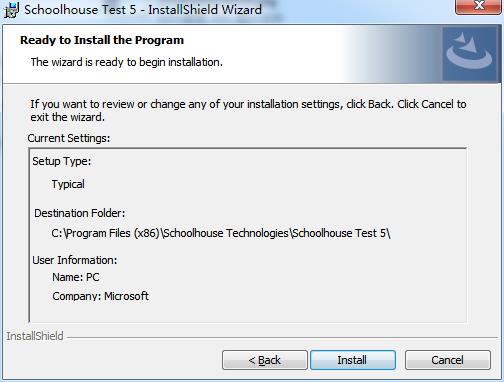The height and width of the screenshot is (382, 504).
Task: Click the review or change settings instruction text
Action: 248,110
